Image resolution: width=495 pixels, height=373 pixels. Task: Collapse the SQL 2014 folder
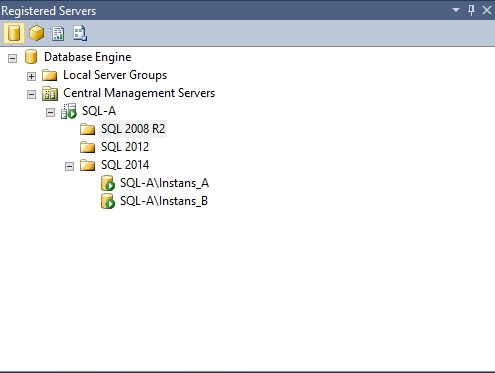69,166
